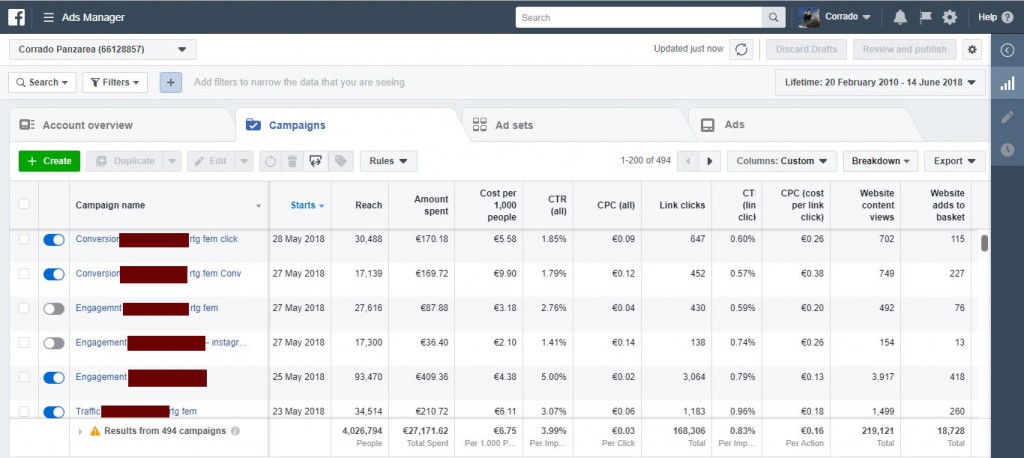Switch to the Ads tab
This screenshot has height=458, width=1024.
click(x=801, y=125)
